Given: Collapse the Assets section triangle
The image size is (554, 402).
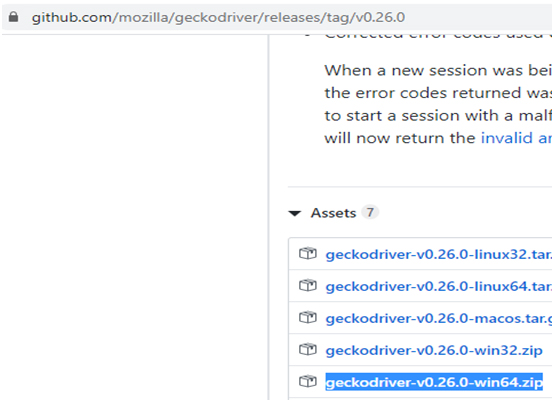Looking at the screenshot, I should tap(295, 213).
